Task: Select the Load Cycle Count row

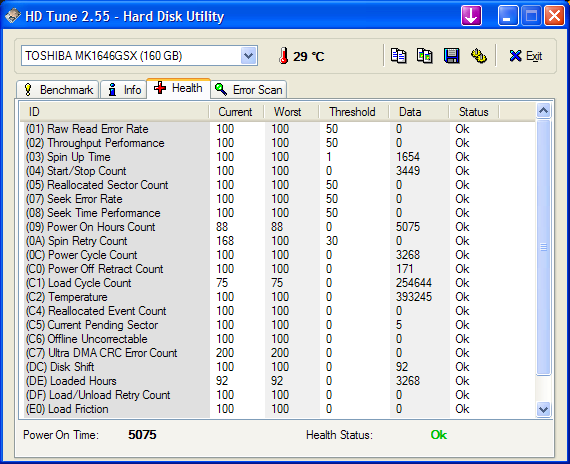Action: coord(278,283)
